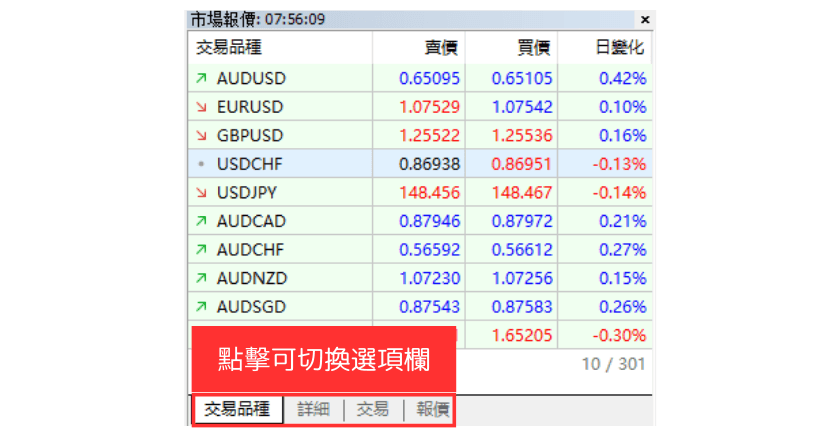Switch to the 交易品種 tab
The width and height of the screenshot is (840, 436).
[x=237, y=409]
